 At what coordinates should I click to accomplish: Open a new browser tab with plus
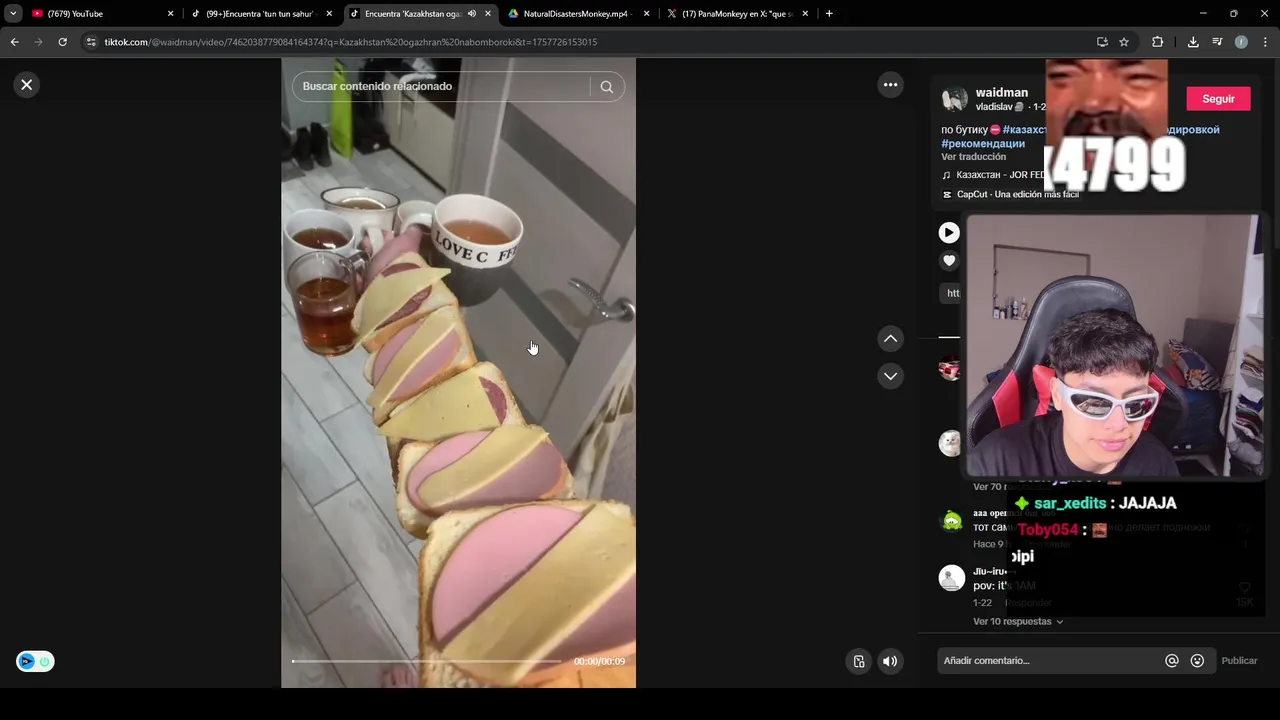[x=829, y=14]
